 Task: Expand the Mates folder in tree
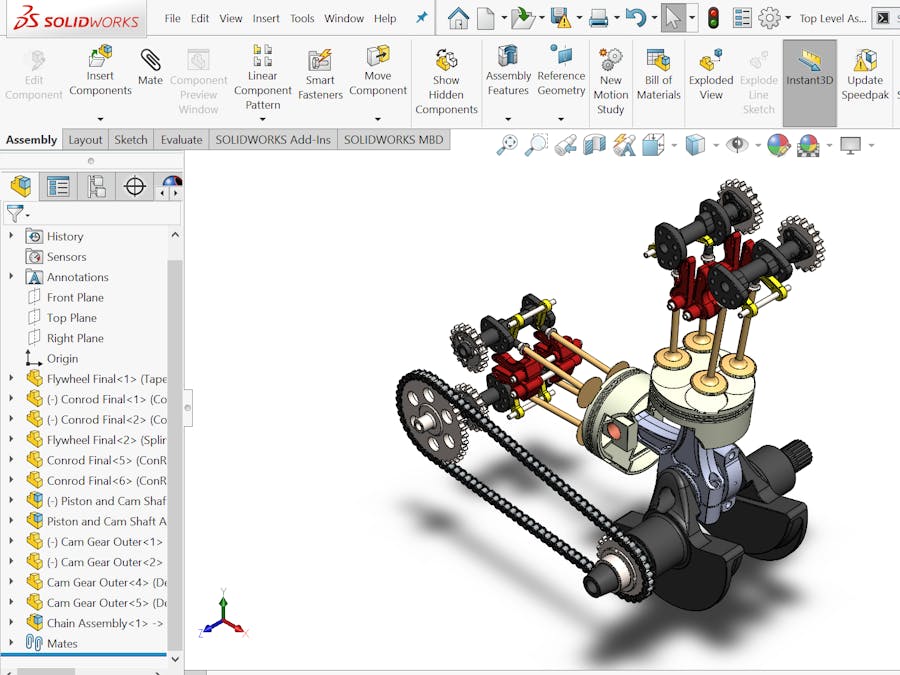tap(12, 643)
